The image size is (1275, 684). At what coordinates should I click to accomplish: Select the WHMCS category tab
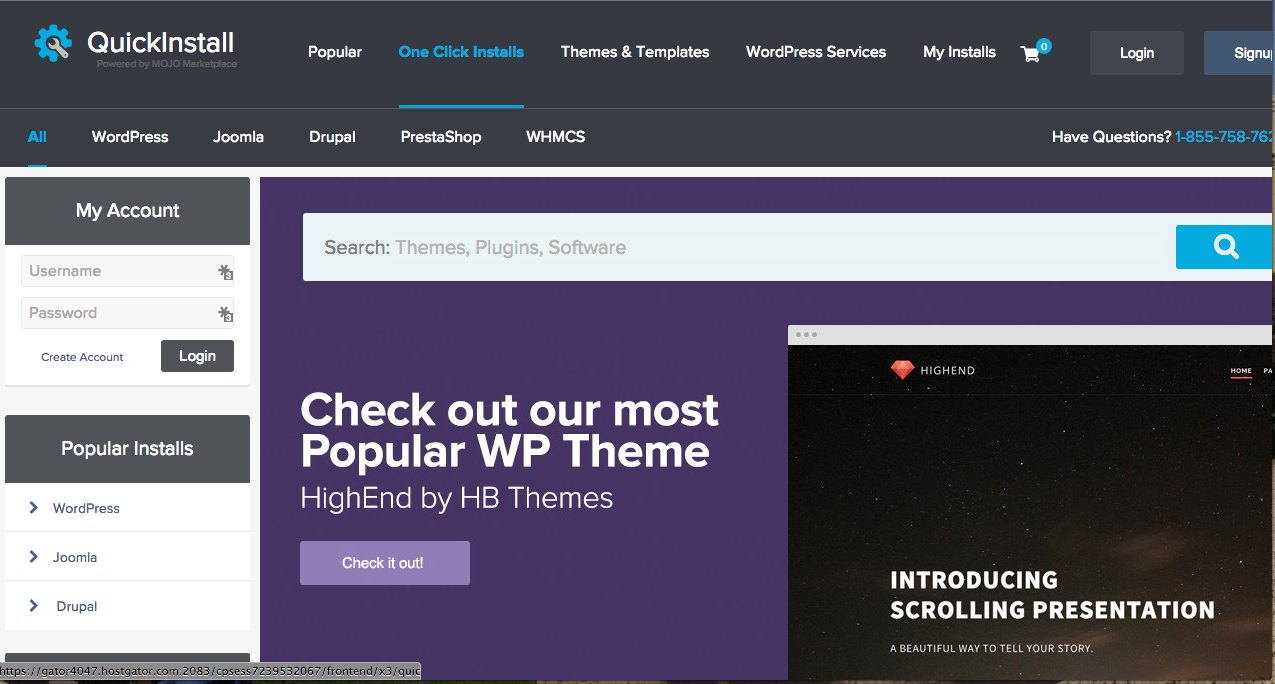pyautogui.click(x=555, y=137)
